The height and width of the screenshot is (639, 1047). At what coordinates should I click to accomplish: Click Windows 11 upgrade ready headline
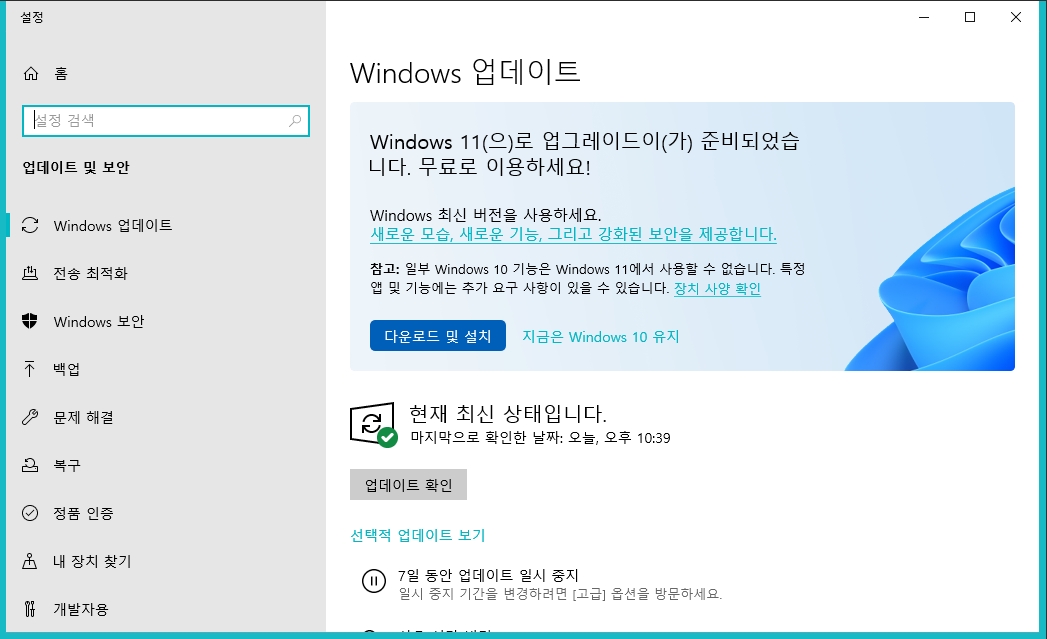[584, 154]
